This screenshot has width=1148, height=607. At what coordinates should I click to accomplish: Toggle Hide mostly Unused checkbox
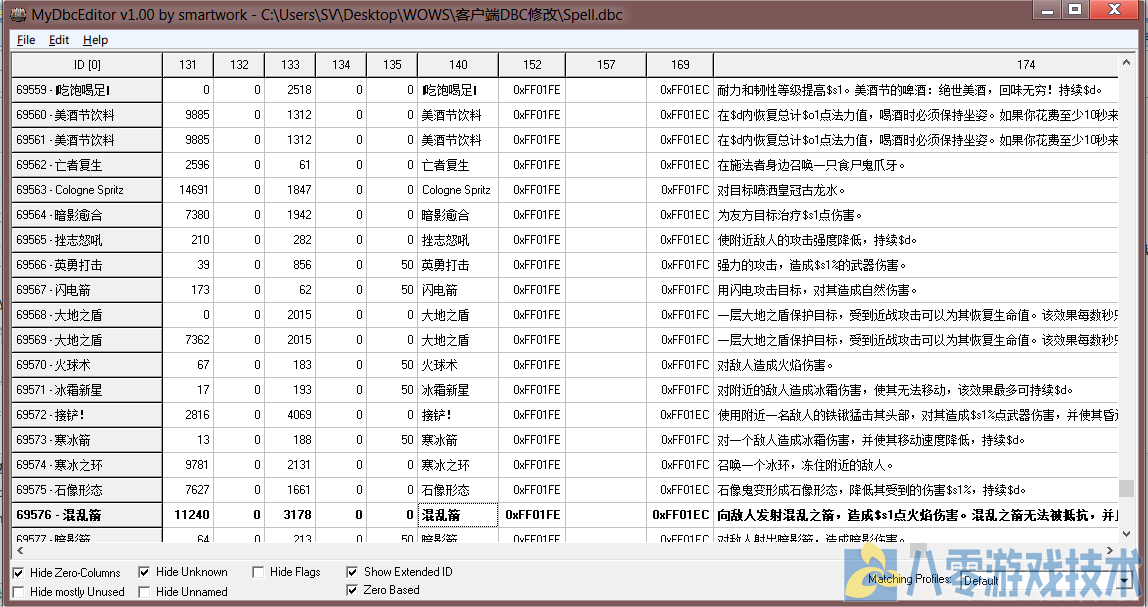(x=18, y=592)
